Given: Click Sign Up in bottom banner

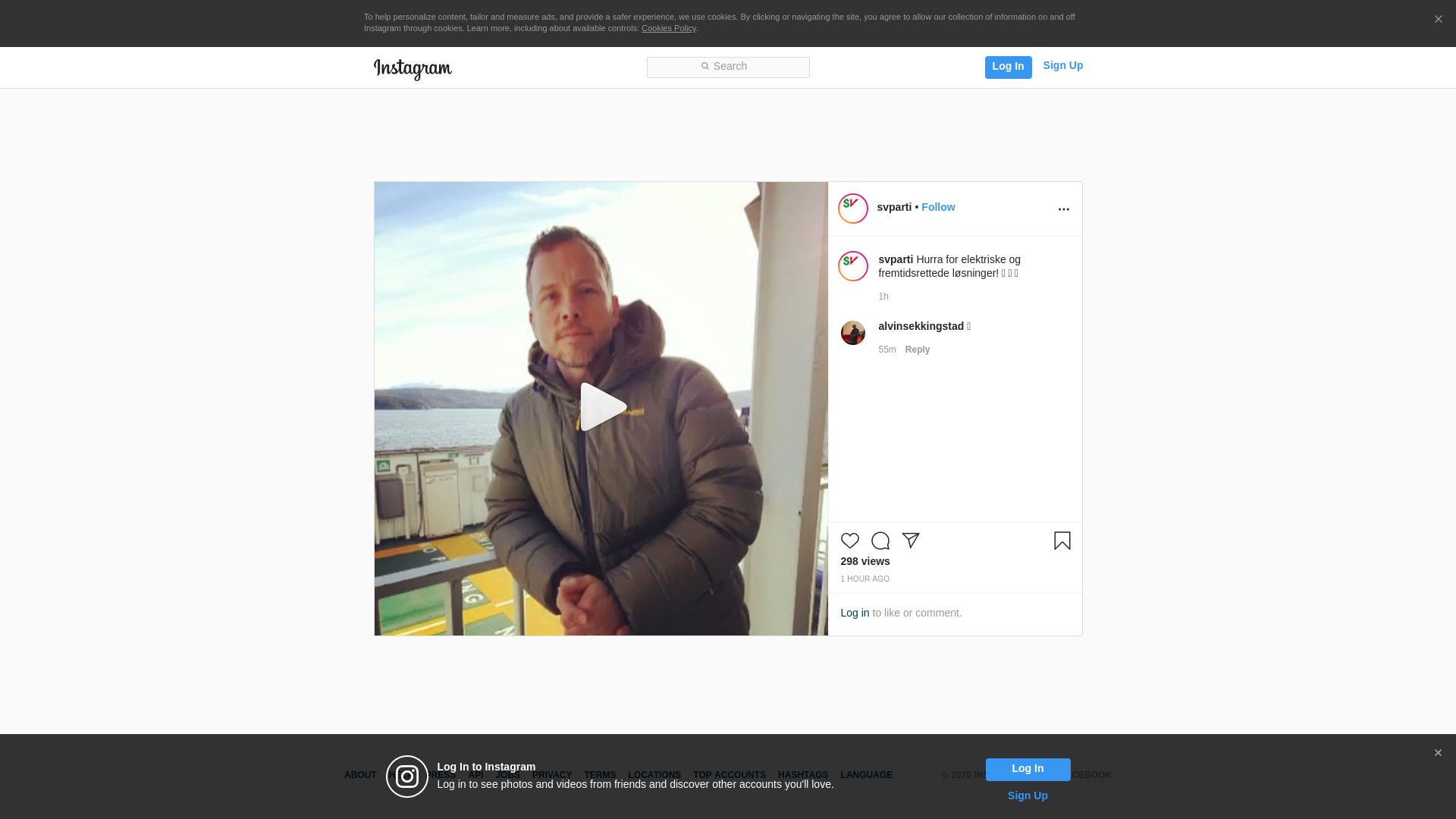Looking at the screenshot, I should (x=1028, y=795).
